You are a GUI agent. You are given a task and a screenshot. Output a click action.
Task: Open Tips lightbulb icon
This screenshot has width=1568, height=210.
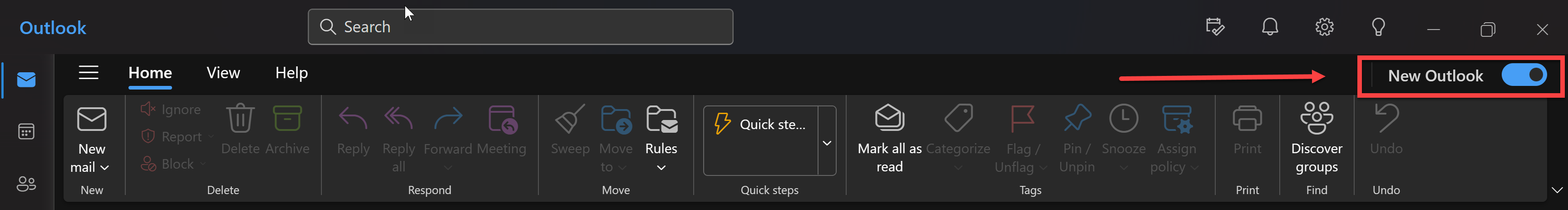coord(1378,27)
